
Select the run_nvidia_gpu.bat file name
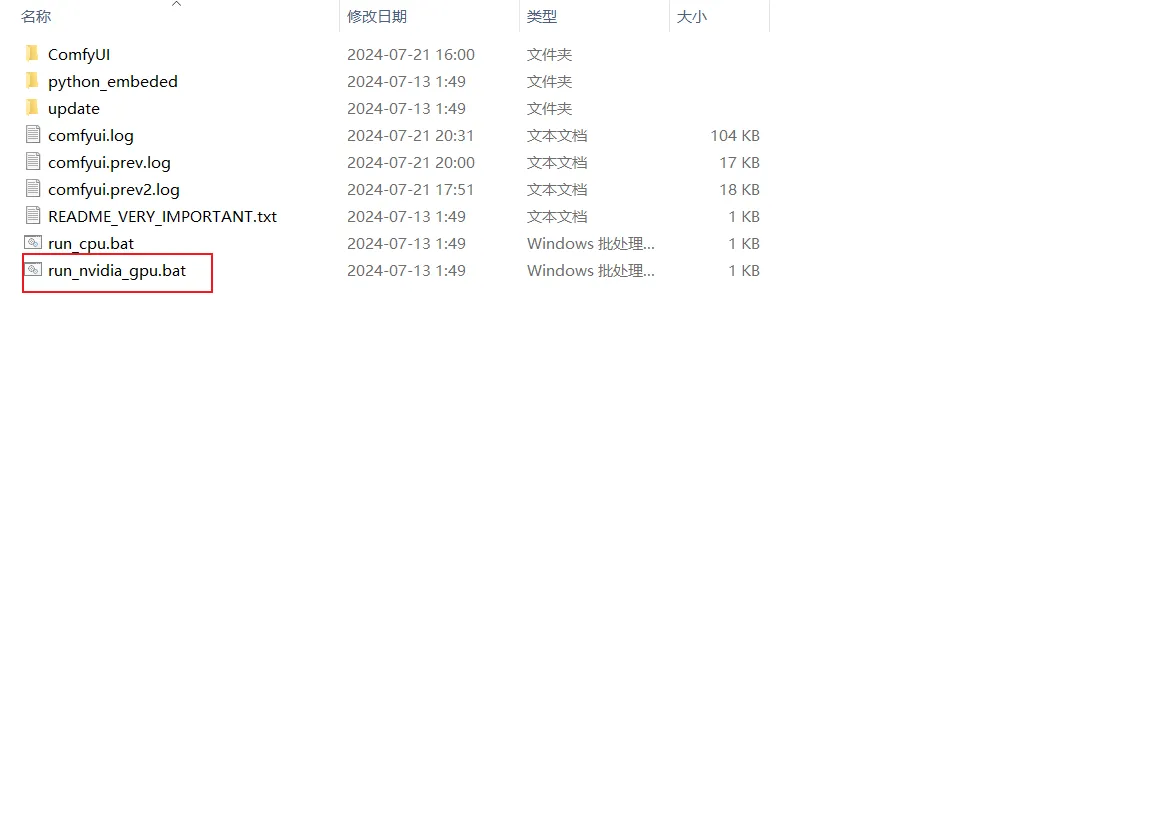click(x=117, y=271)
